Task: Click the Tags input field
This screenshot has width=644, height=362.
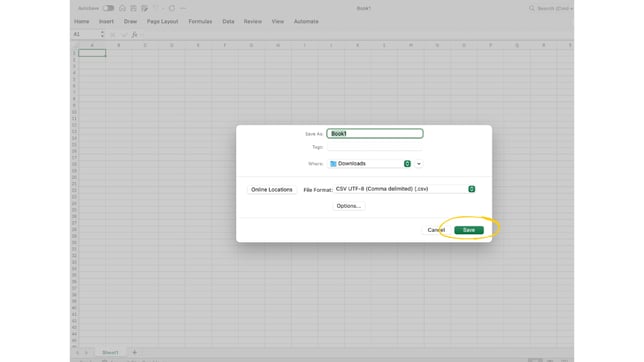Action: click(375, 147)
